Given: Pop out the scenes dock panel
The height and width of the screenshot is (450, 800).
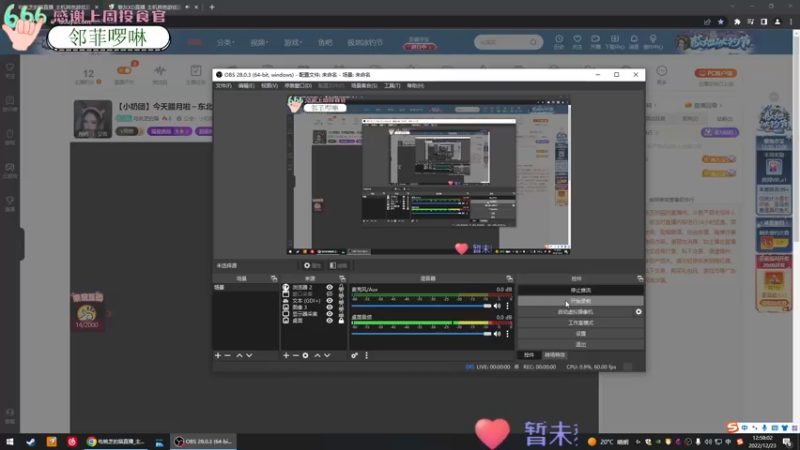Looking at the screenshot, I should coord(274,279).
